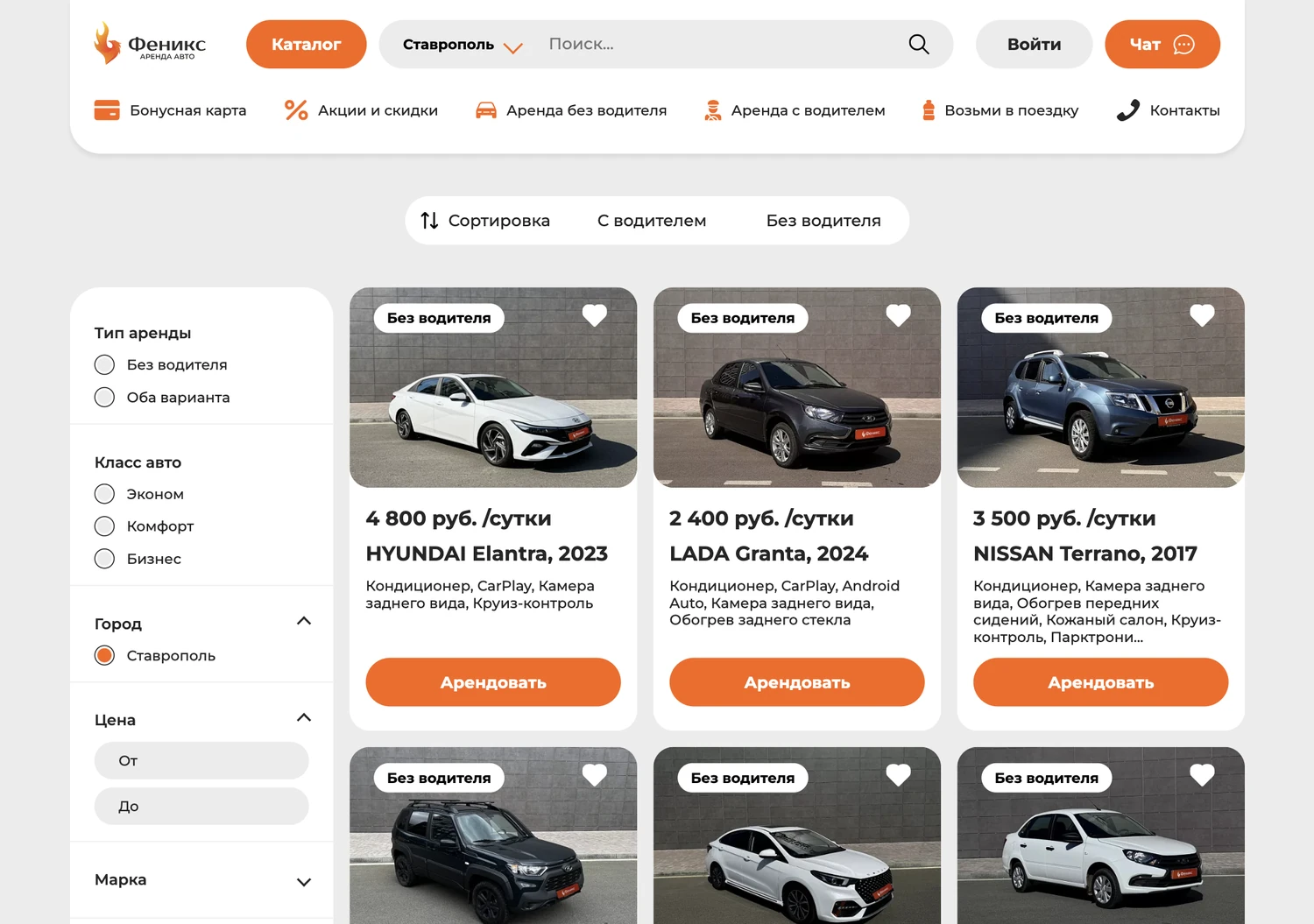Favorite the white Lada in second row right card

tap(1202, 775)
